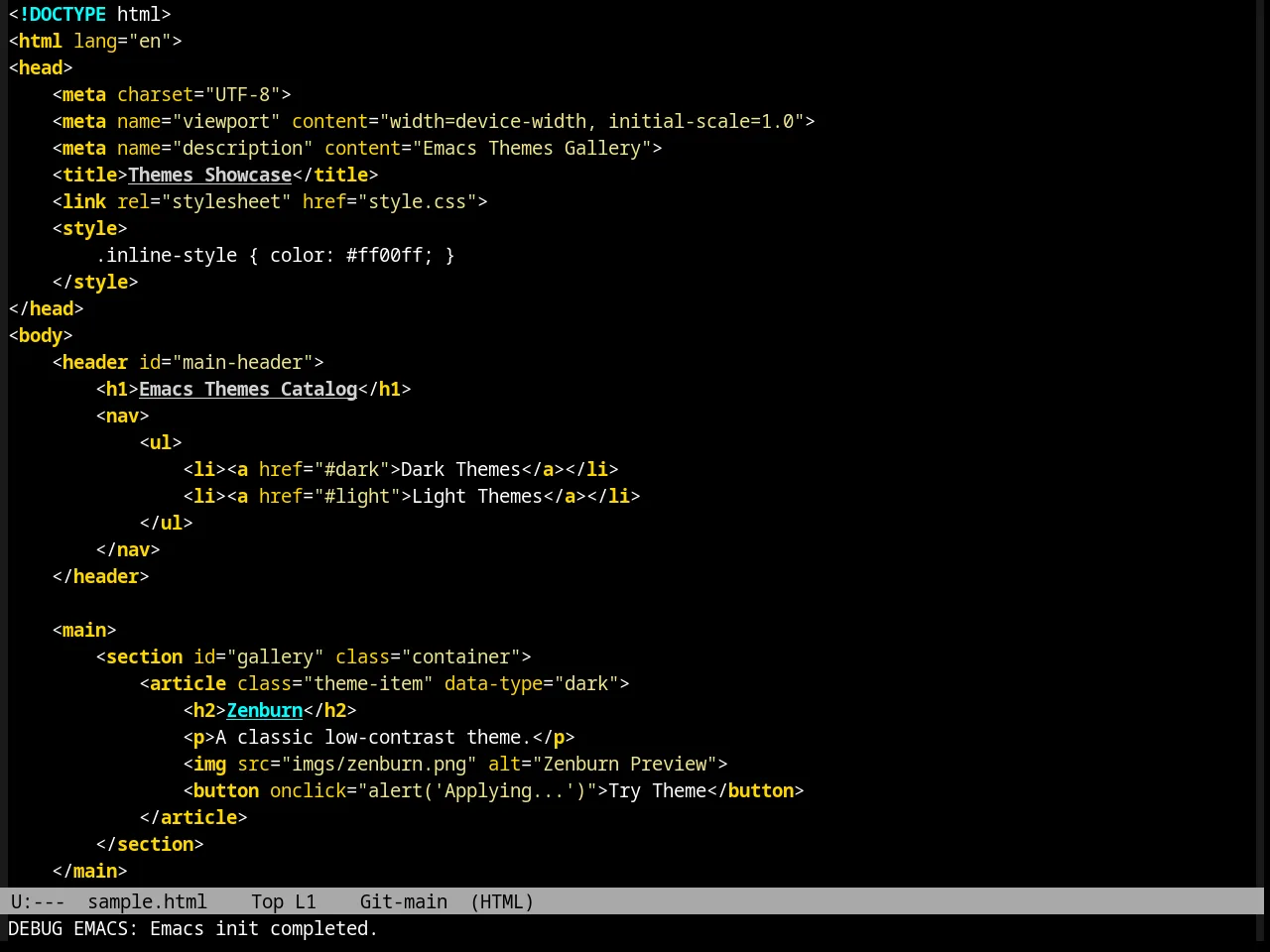
Task: Click the closing '</main>' tag
Action: 90,871
